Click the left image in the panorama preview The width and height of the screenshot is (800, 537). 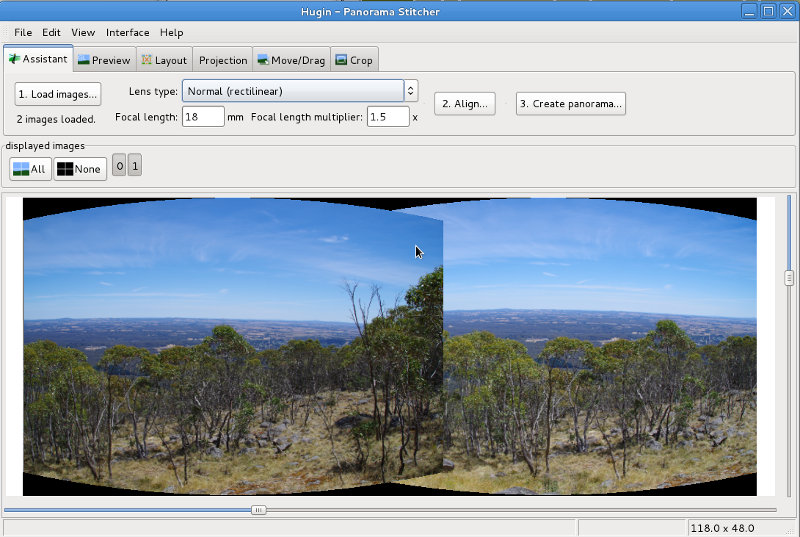click(x=233, y=347)
